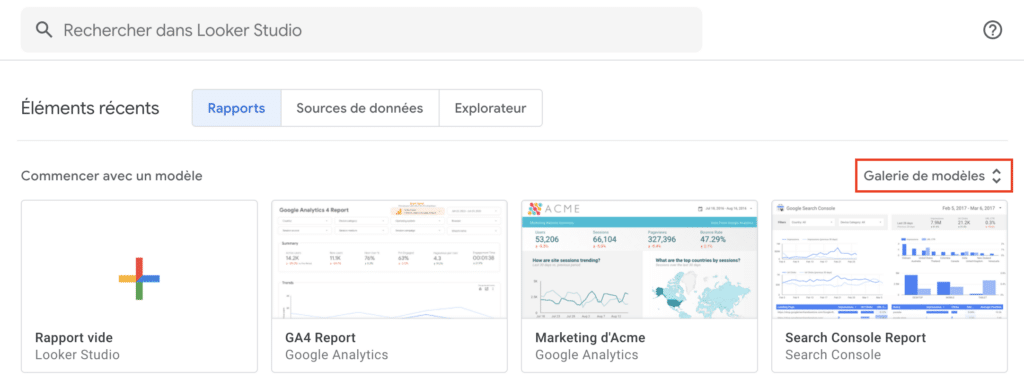Image resolution: width=1024 pixels, height=389 pixels.
Task: Focus the Rechercher dans Looker Studio field
Action: 362,30
